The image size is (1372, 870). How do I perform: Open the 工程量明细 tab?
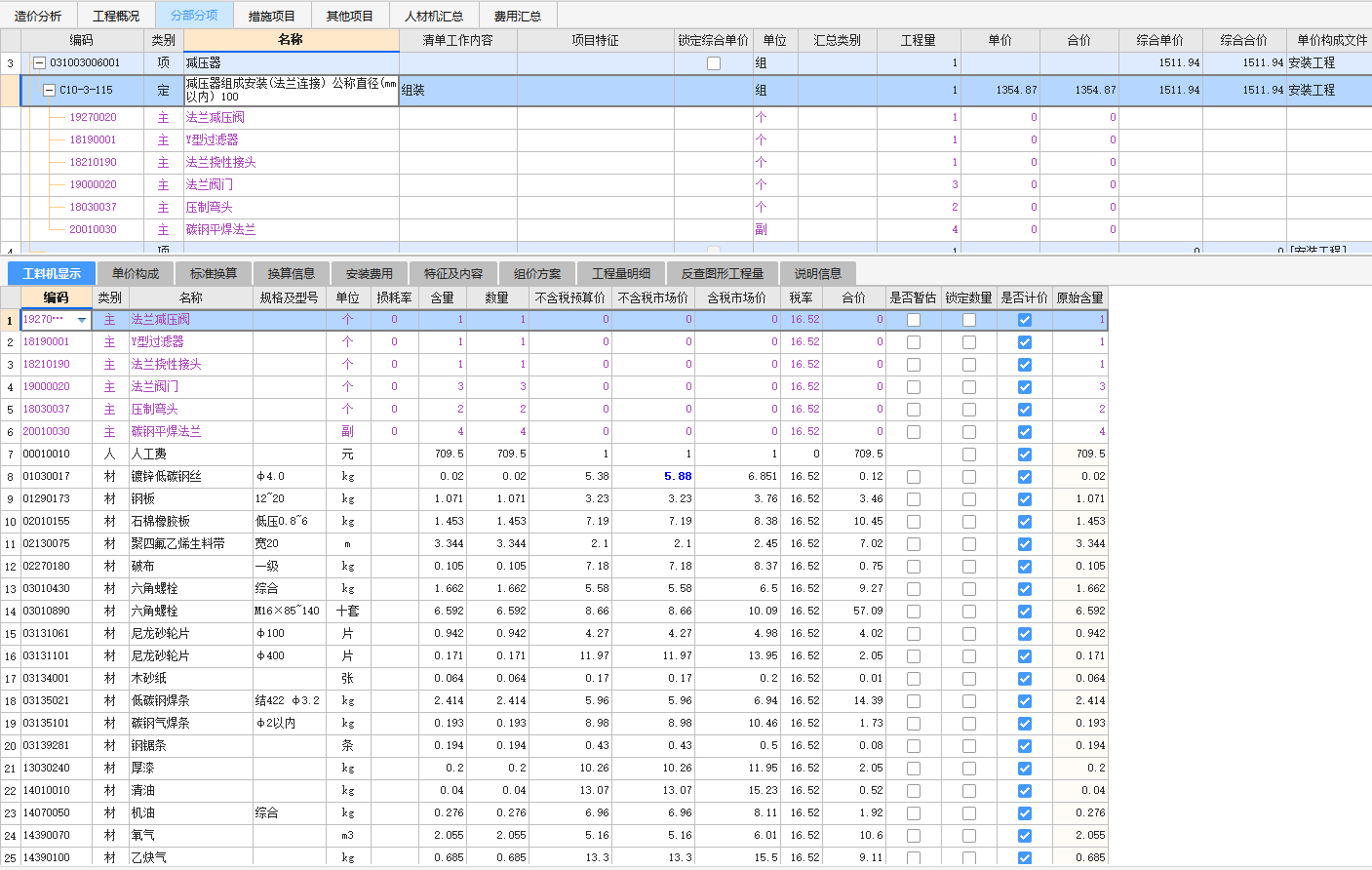point(621,273)
